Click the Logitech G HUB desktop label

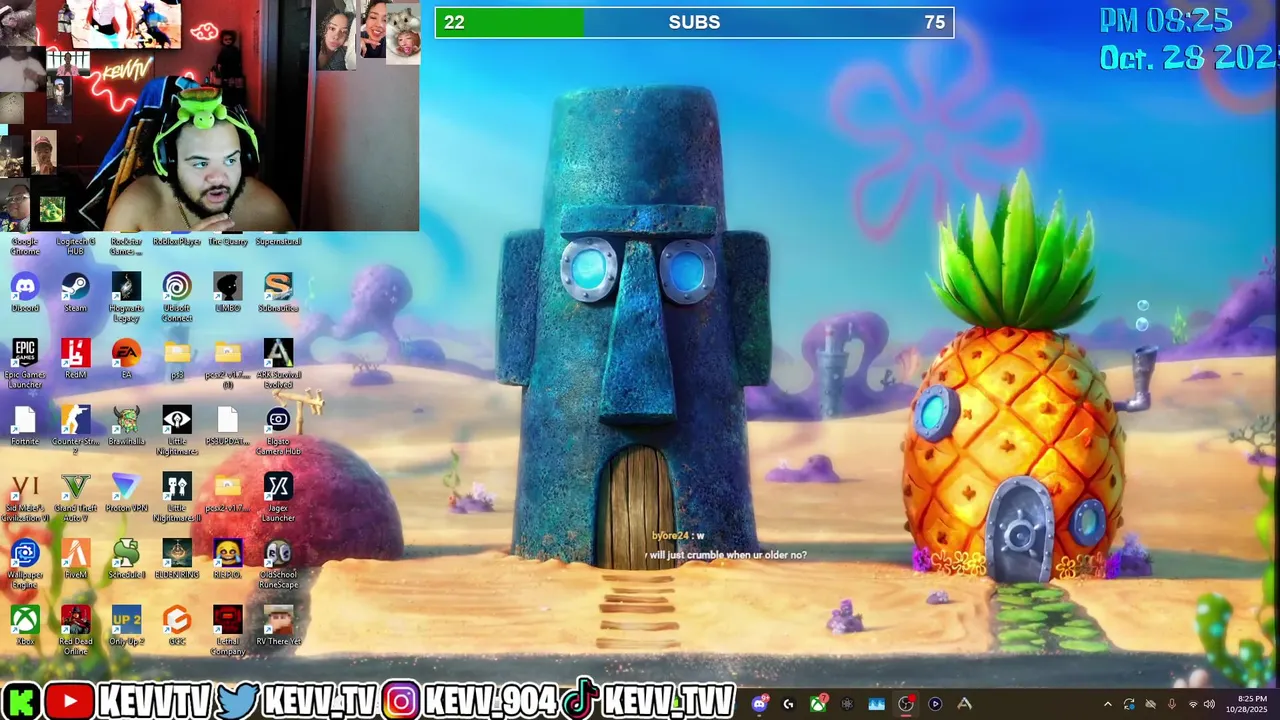(x=76, y=245)
